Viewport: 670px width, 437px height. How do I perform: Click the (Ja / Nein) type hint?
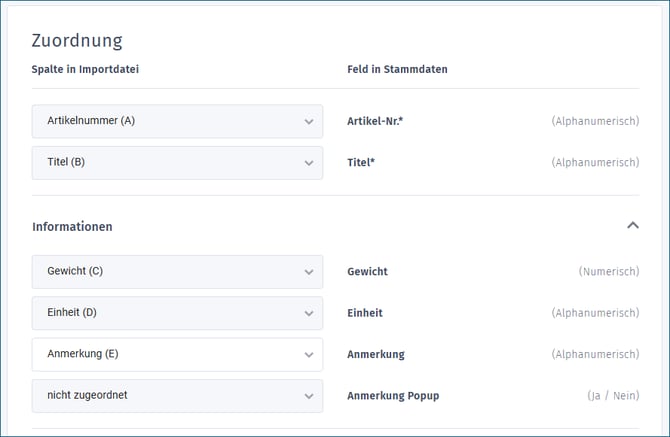coord(612,395)
